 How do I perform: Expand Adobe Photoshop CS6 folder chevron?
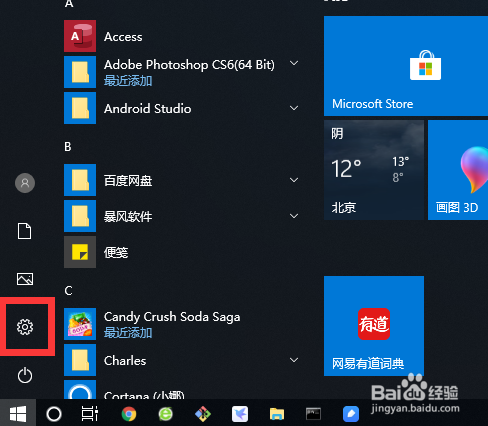(x=294, y=63)
